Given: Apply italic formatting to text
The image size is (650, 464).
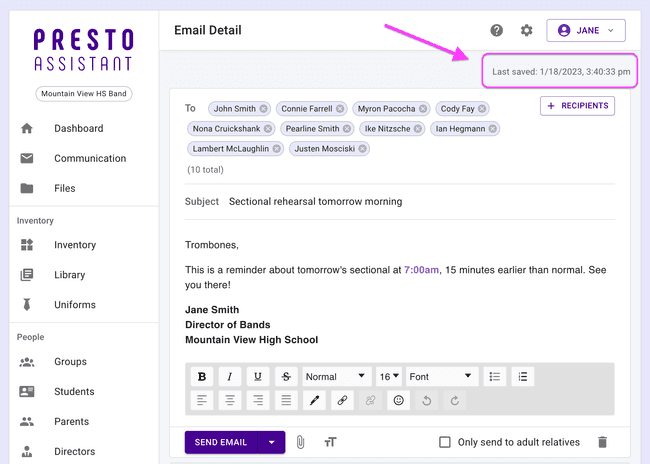Looking at the screenshot, I should click(230, 377).
